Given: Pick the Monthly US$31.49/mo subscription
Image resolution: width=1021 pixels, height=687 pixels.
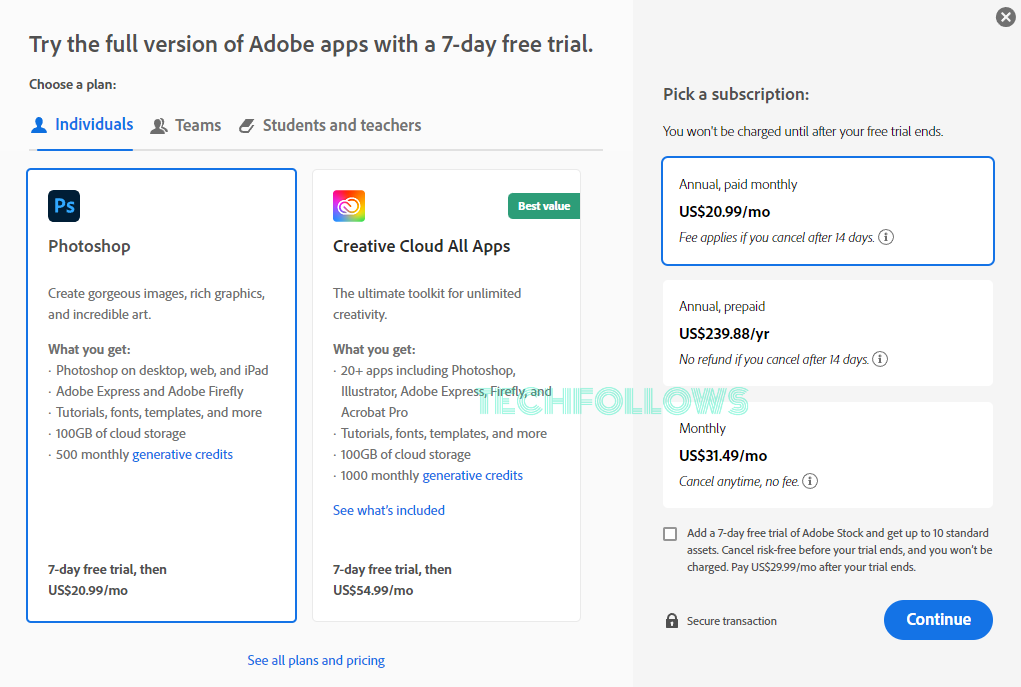Looking at the screenshot, I should tap(828, 455).
